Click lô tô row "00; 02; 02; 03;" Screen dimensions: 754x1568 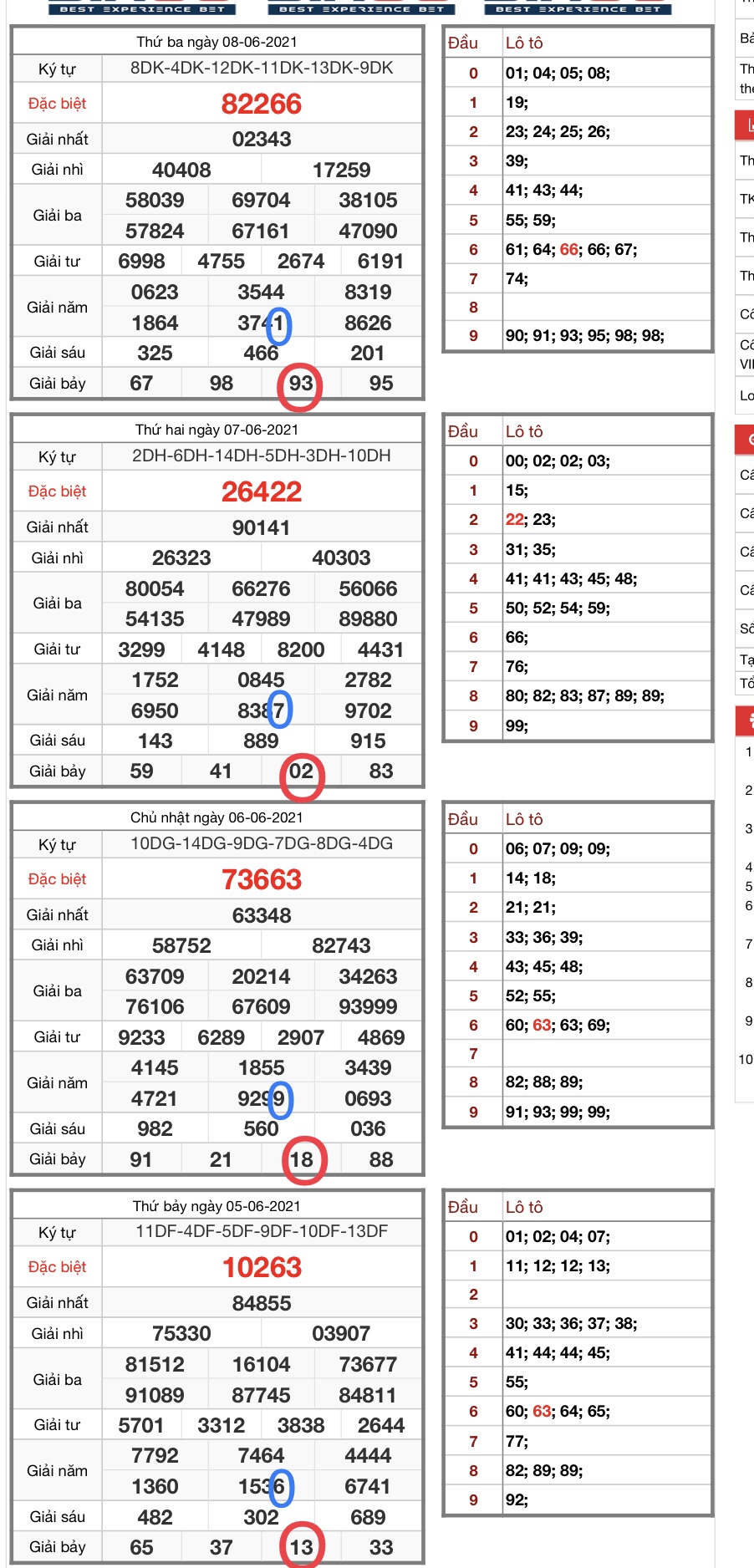558,461
